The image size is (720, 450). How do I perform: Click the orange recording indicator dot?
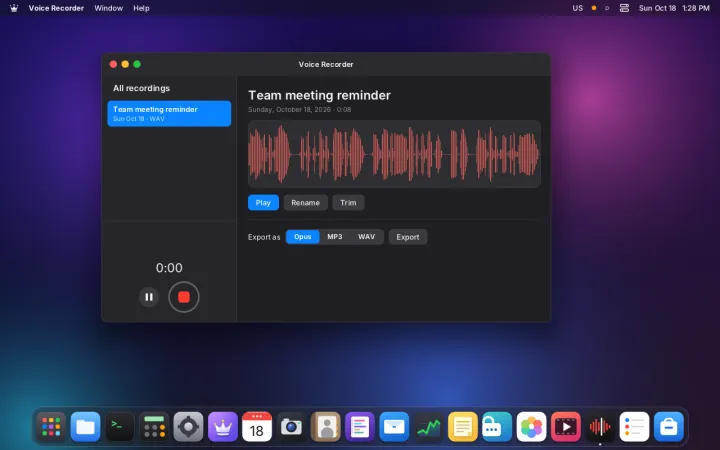594,8
